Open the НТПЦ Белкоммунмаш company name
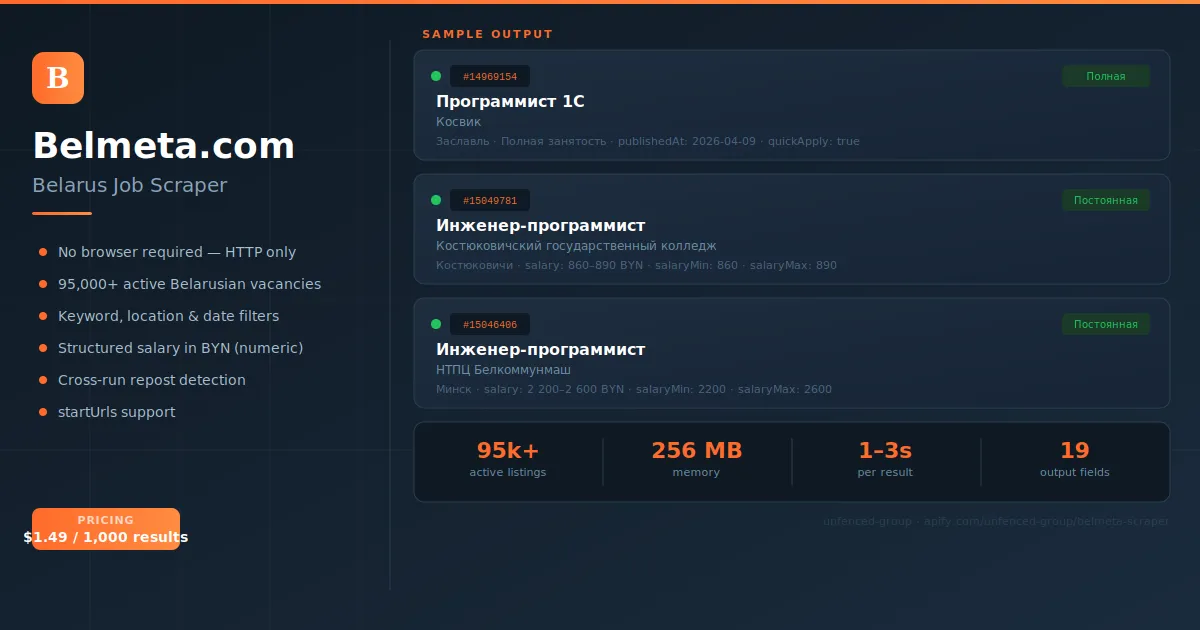Viewport: 1200px width, 630px height. pos(503,370)
